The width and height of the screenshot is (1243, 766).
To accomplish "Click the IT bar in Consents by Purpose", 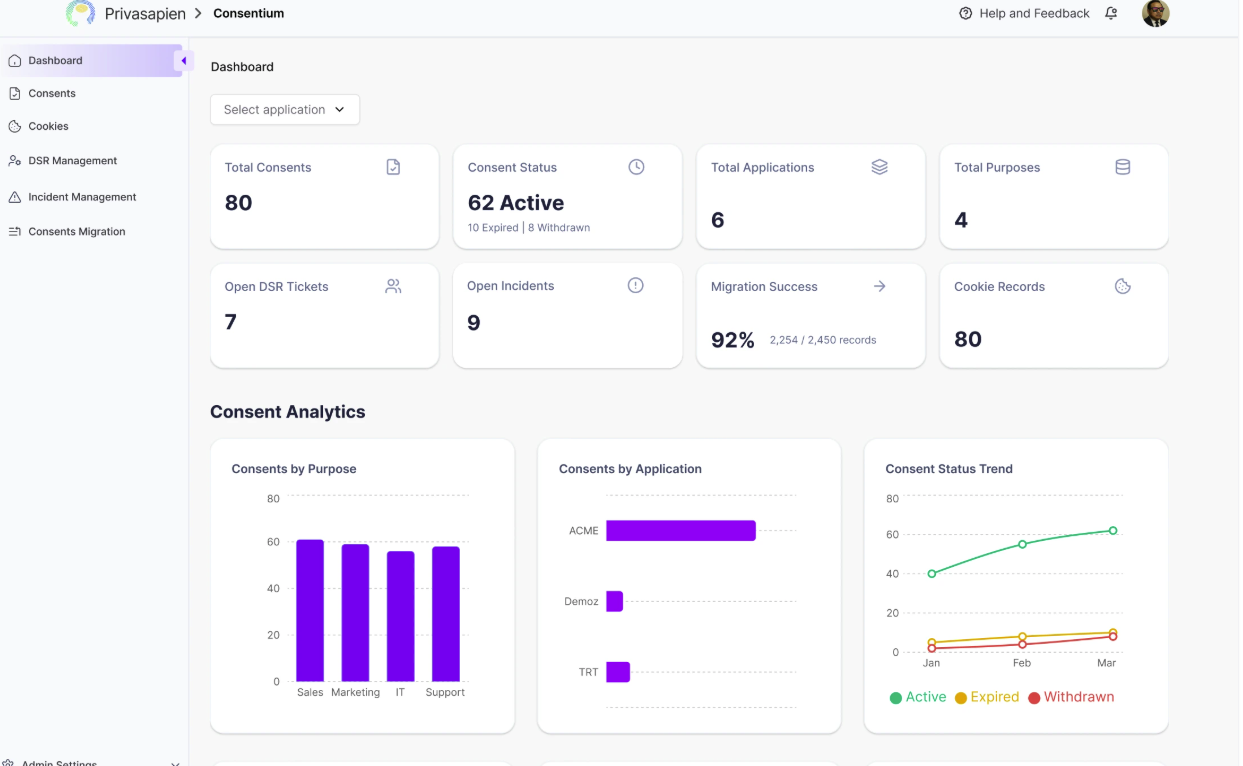I will click(x=400, y=617).
